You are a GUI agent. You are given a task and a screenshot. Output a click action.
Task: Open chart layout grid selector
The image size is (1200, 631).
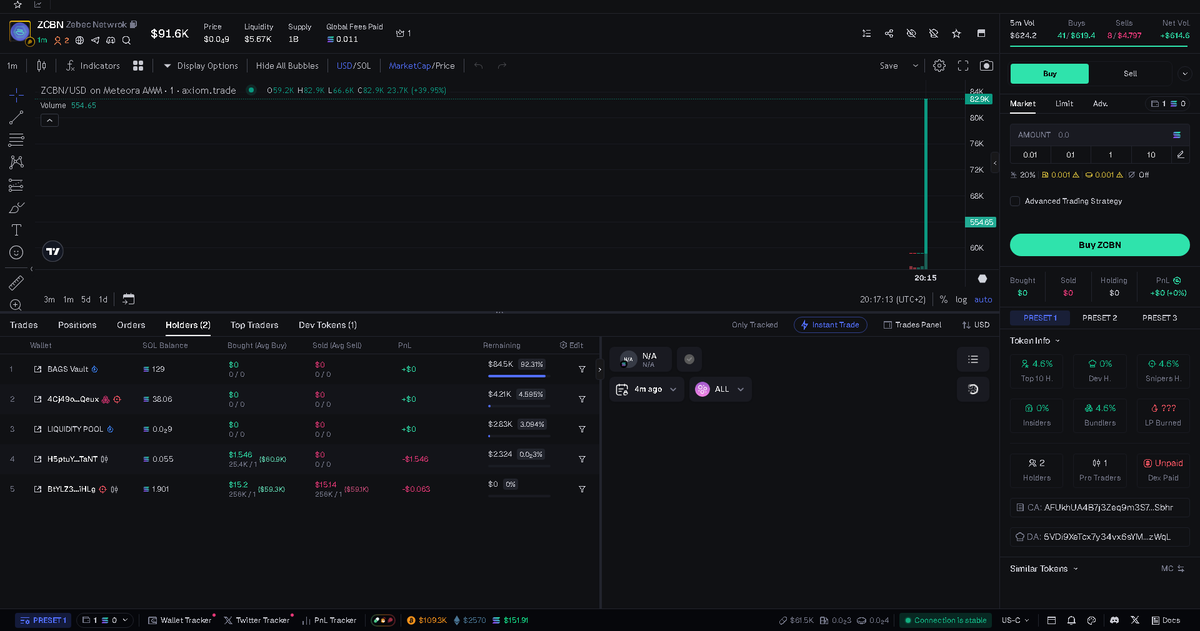(139, 66)
